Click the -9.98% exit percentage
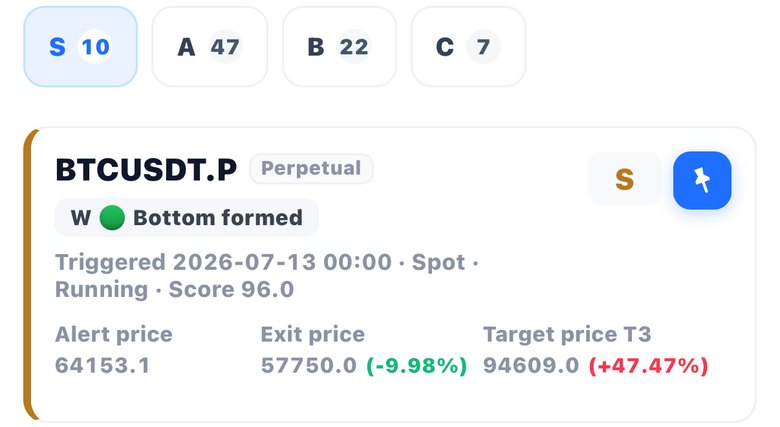 417,365
